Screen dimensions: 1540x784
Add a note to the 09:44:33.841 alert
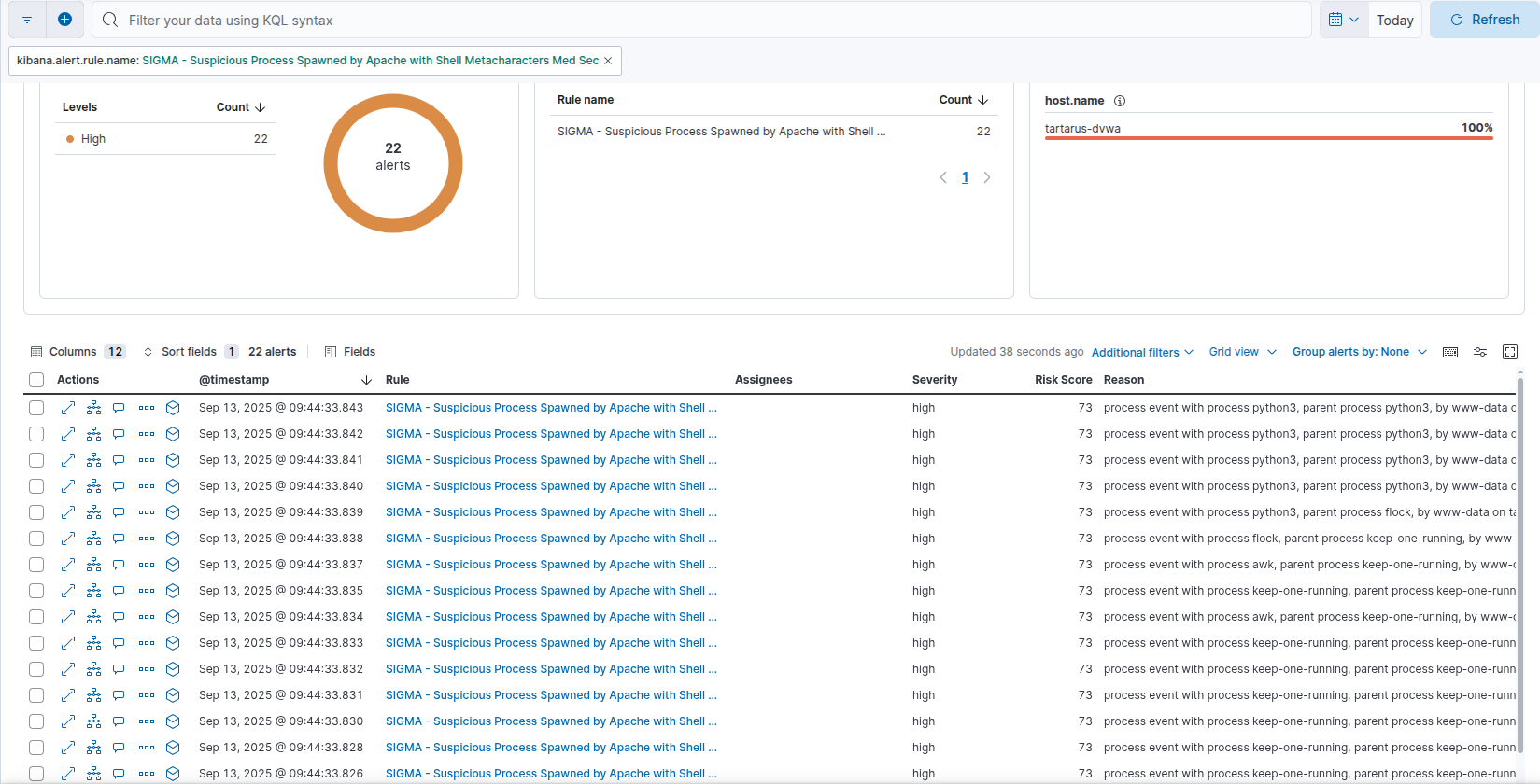coord(119,460)
